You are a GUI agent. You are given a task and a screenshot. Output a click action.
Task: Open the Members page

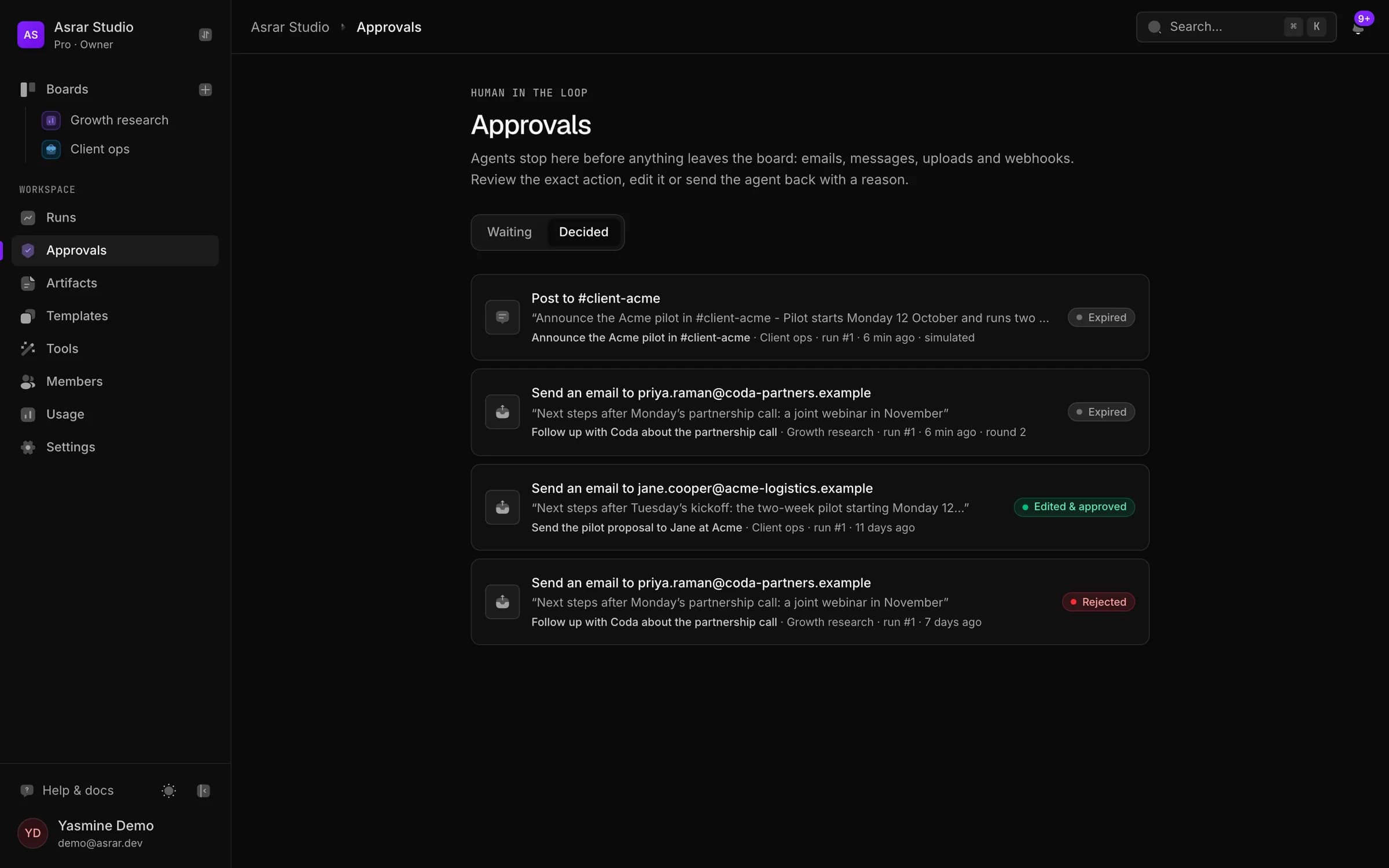point(115,382)
